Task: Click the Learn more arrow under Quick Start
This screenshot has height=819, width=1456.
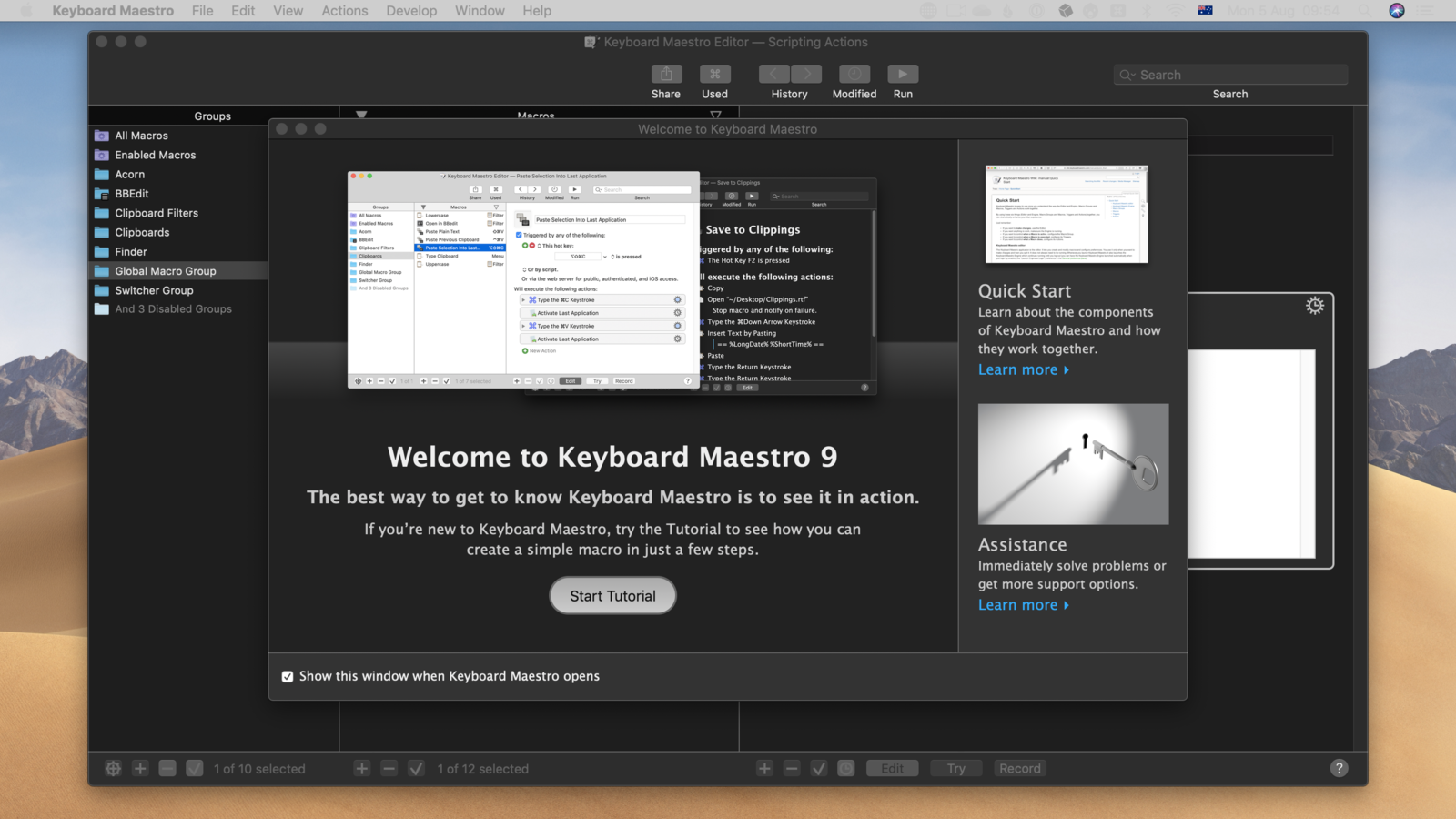Action: (1024, 370)
